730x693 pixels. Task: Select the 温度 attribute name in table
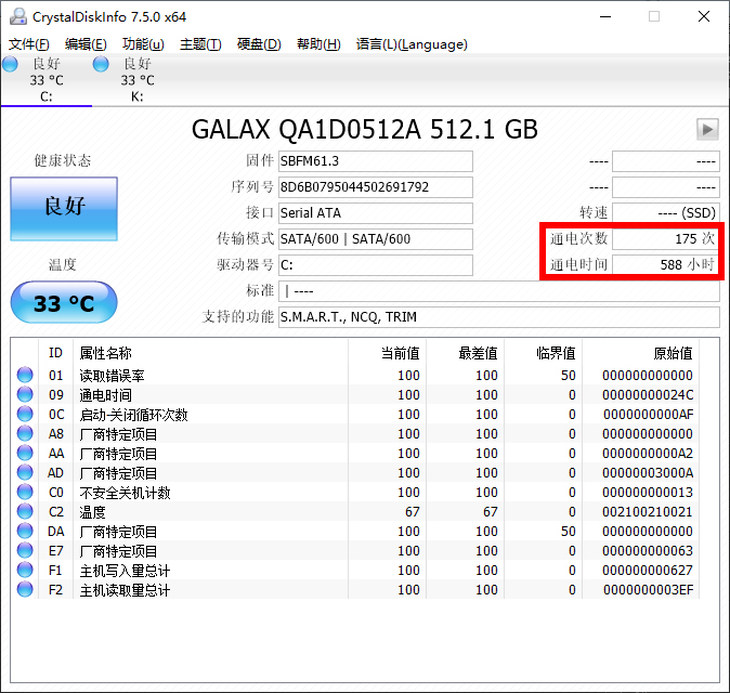(92, 512)
